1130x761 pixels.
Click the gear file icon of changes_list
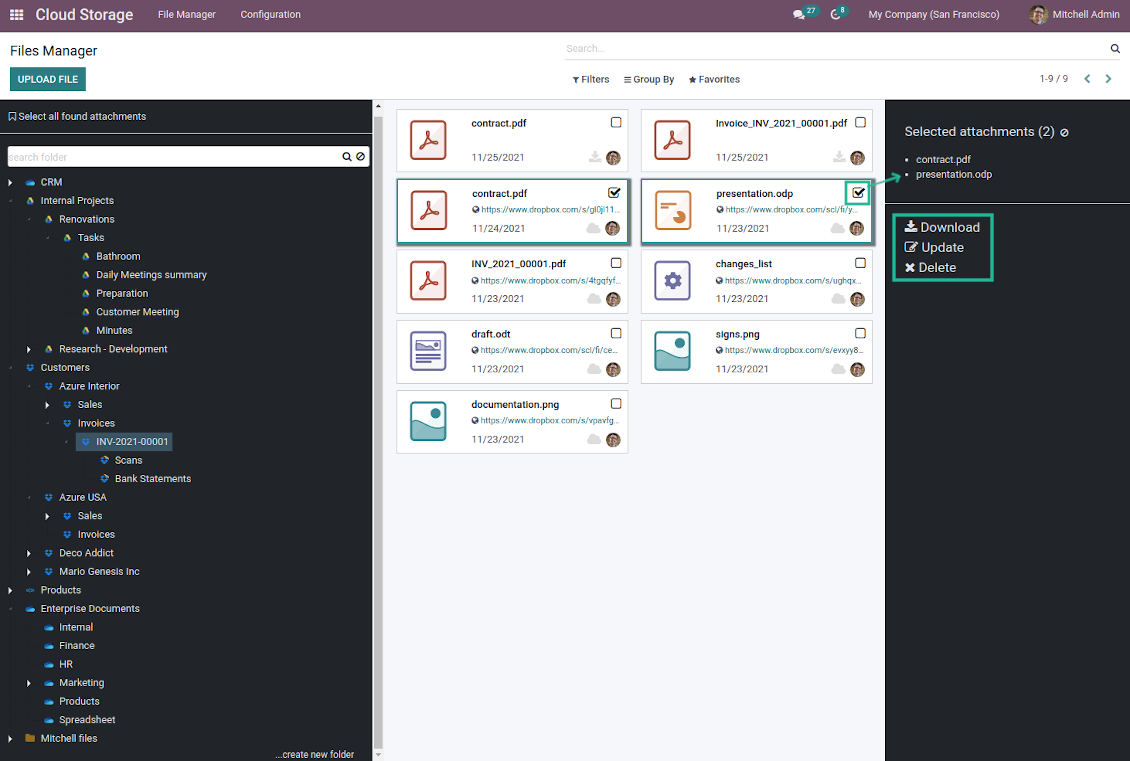(x=672, y=280)
